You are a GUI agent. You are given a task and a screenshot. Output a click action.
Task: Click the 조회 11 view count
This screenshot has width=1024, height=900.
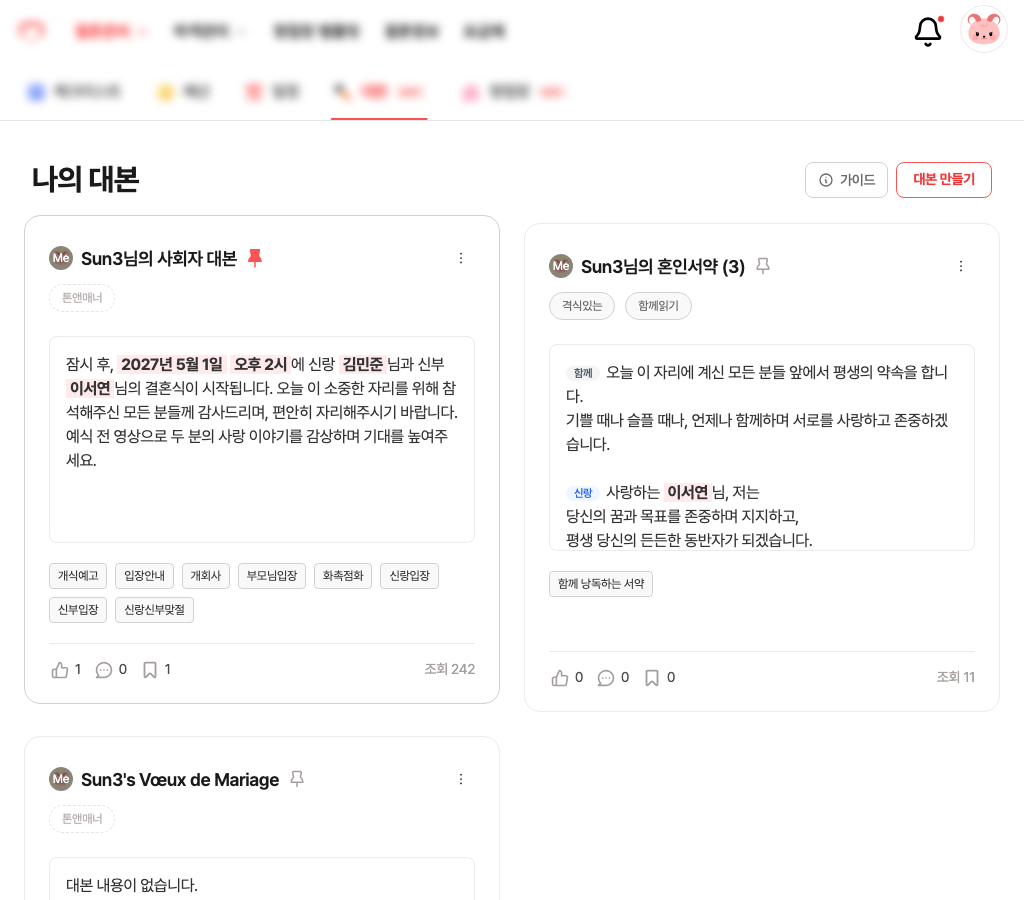(955, 677)
